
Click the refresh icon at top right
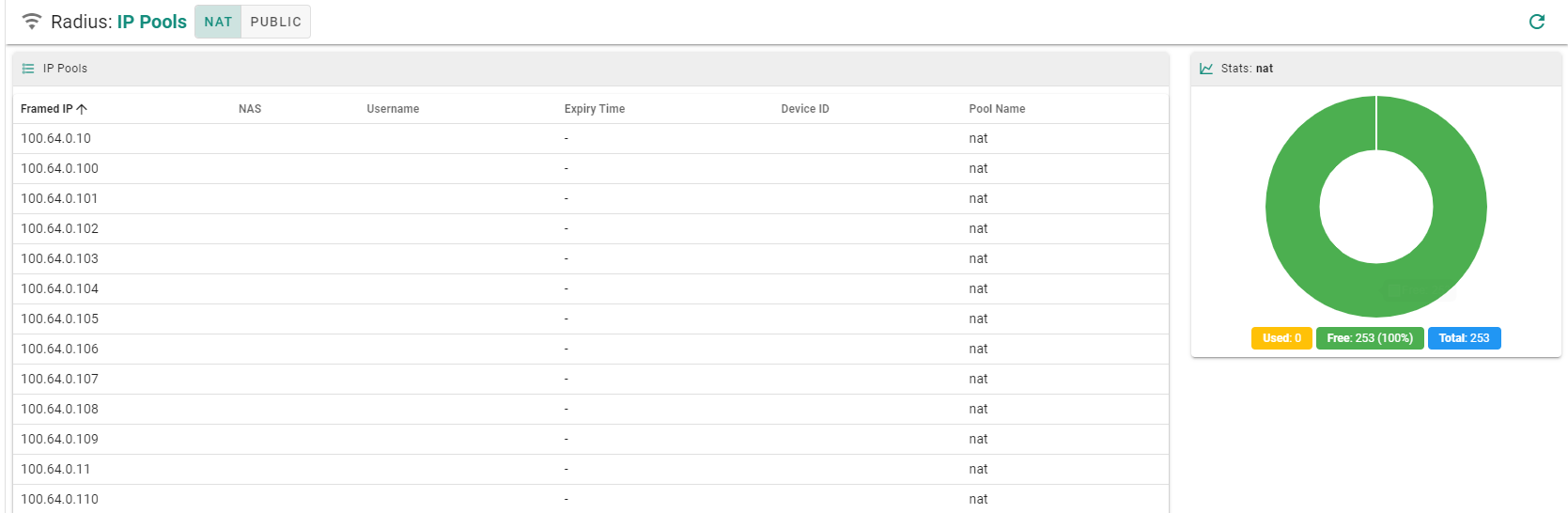click(1537, 22)
